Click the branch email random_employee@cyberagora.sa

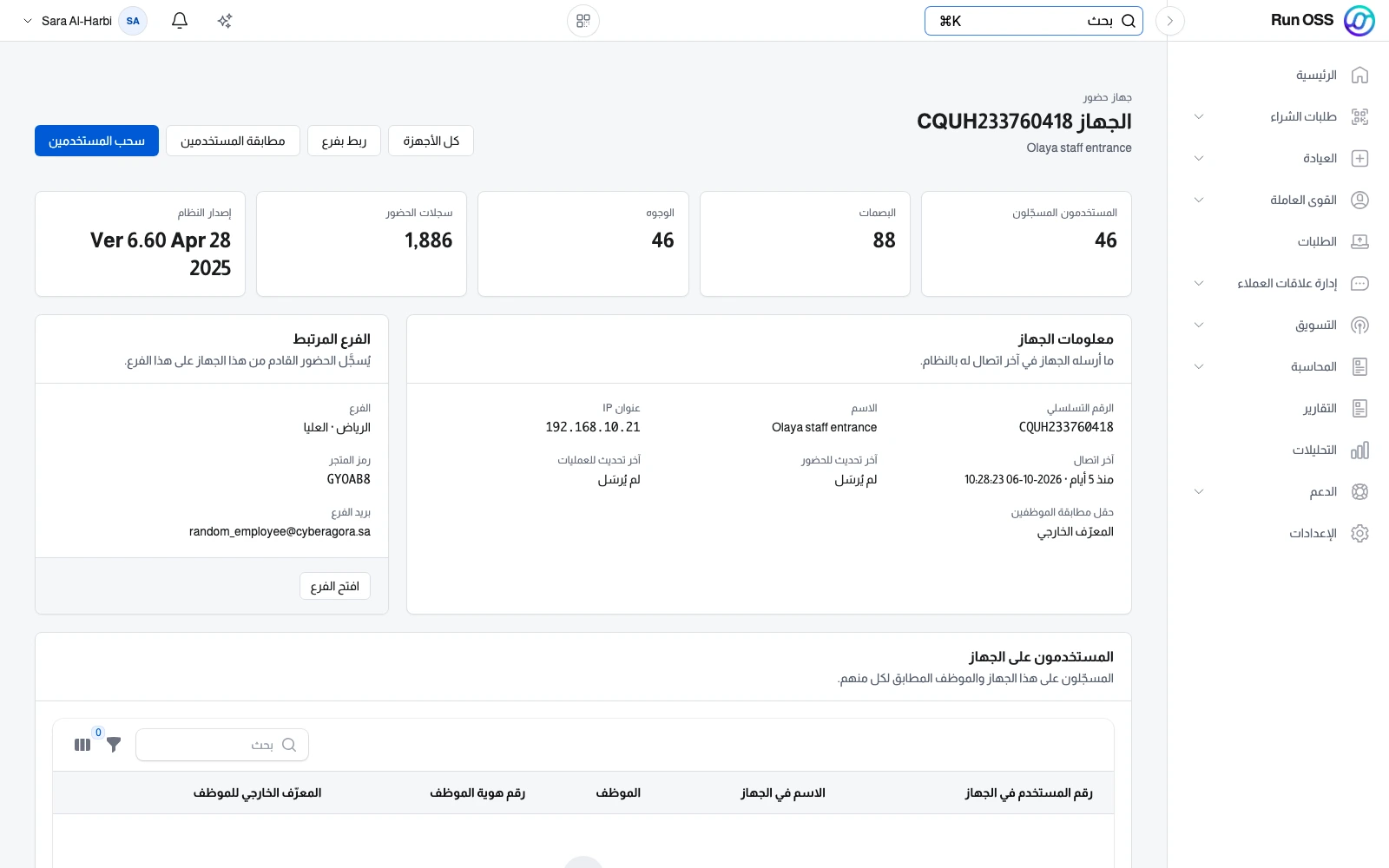(280, 531)
